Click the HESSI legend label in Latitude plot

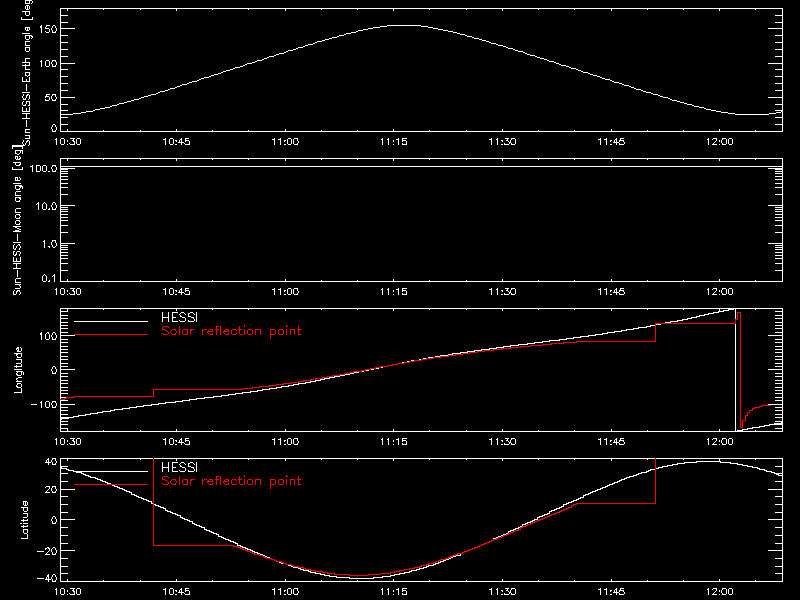(179, 468)
